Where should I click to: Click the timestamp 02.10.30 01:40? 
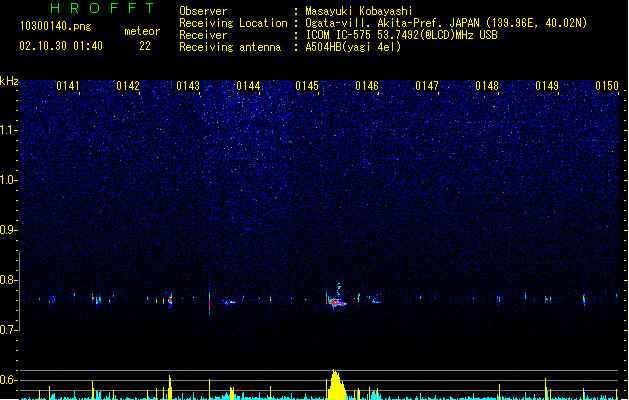pos(61,46)
